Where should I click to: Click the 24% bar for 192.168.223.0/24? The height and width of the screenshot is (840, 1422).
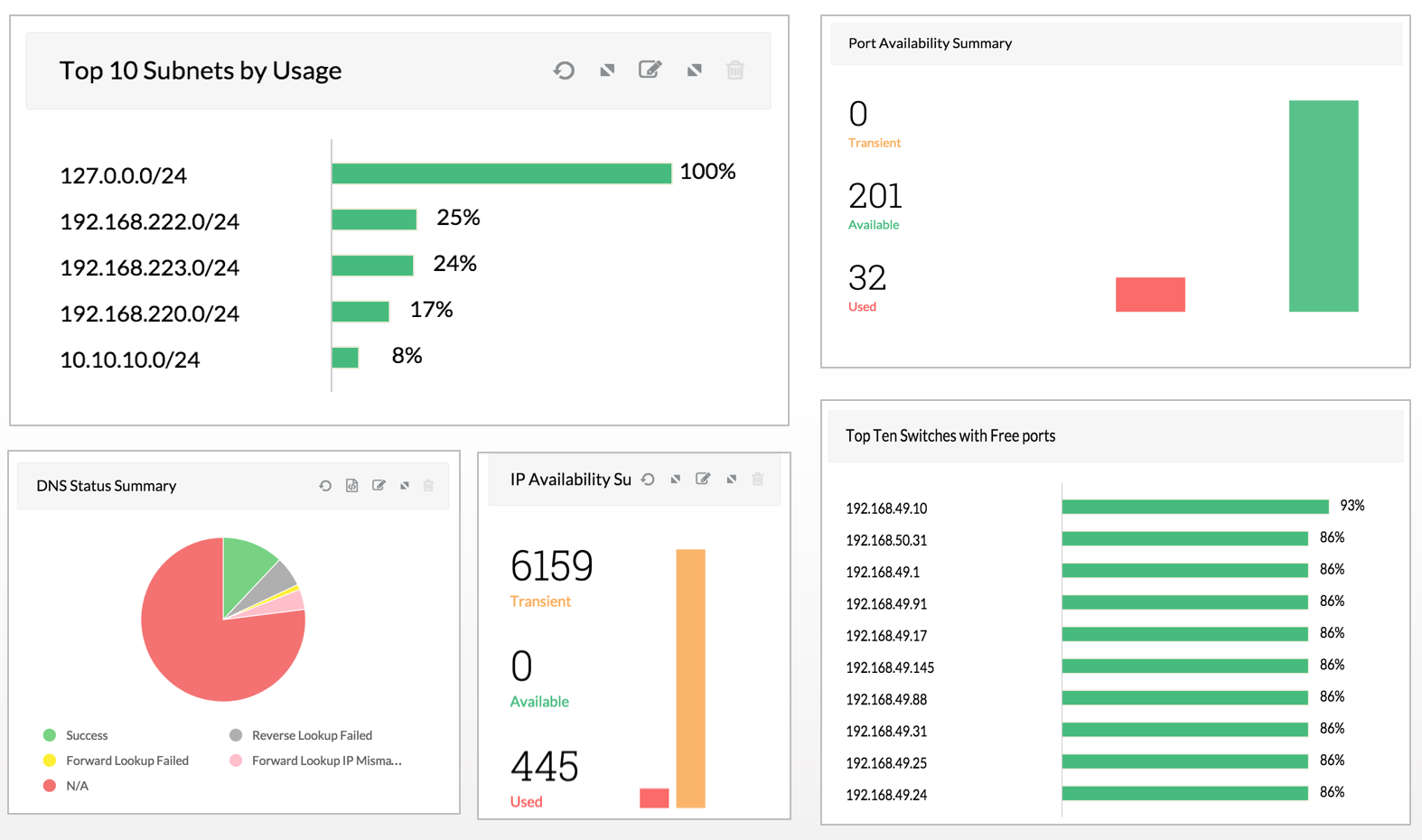pyautogui.click(x=372, y=266)
